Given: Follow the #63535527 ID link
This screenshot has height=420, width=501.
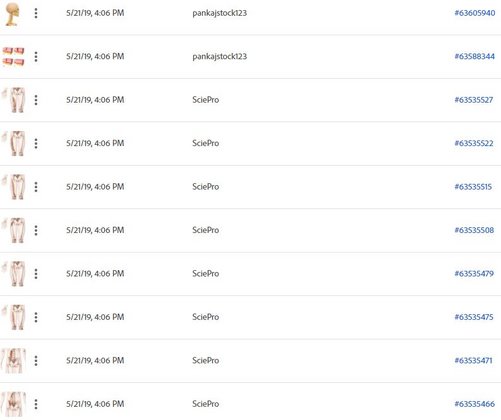Looking at the screenshot, I should 474,100.
